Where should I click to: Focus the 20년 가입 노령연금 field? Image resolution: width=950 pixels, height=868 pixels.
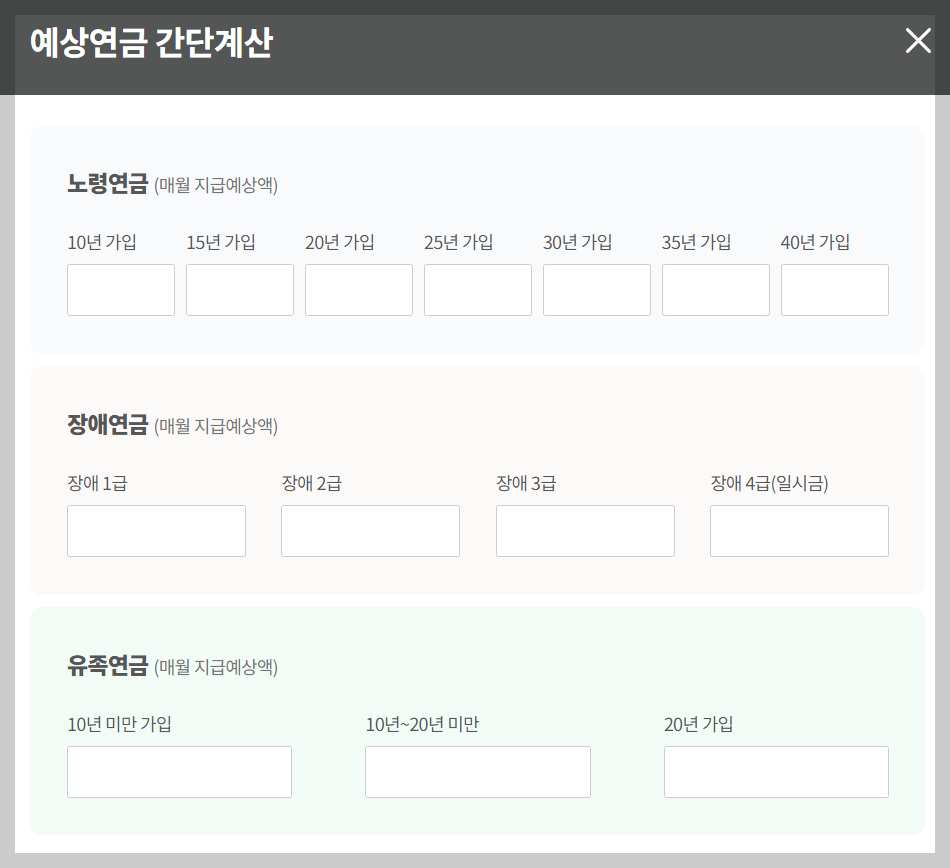[359, 290]
